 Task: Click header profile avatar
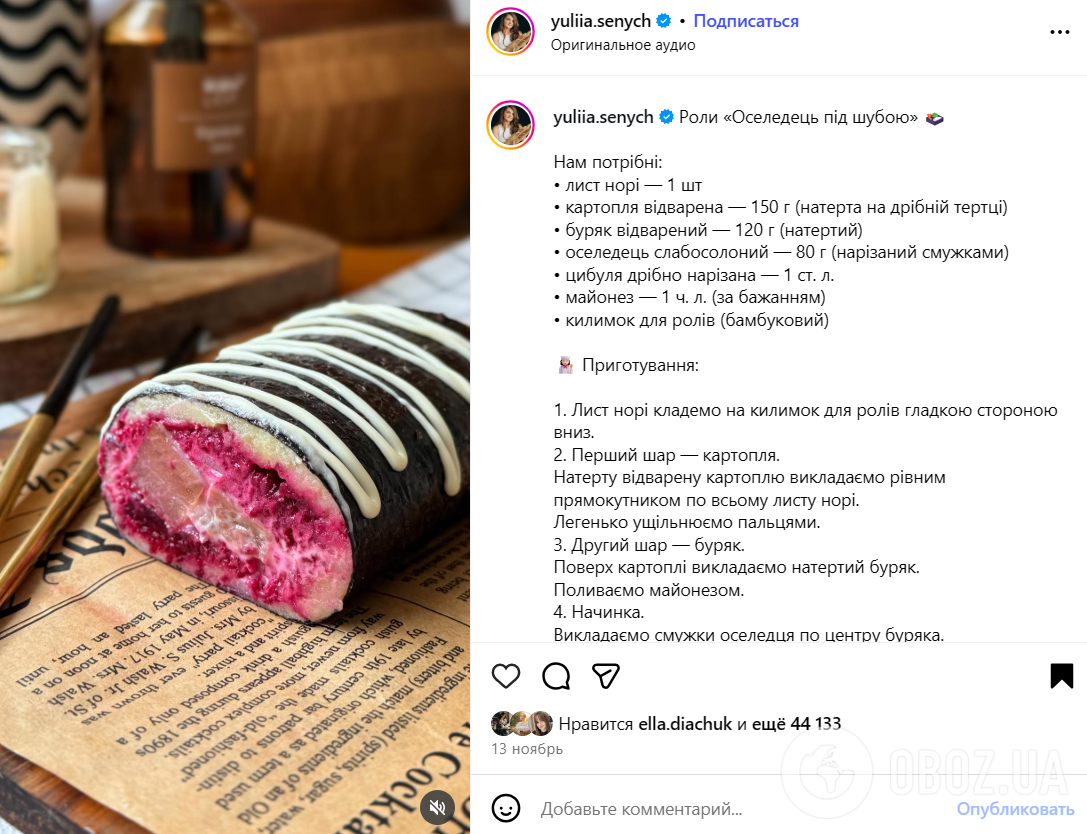click(x=511, y=32)
